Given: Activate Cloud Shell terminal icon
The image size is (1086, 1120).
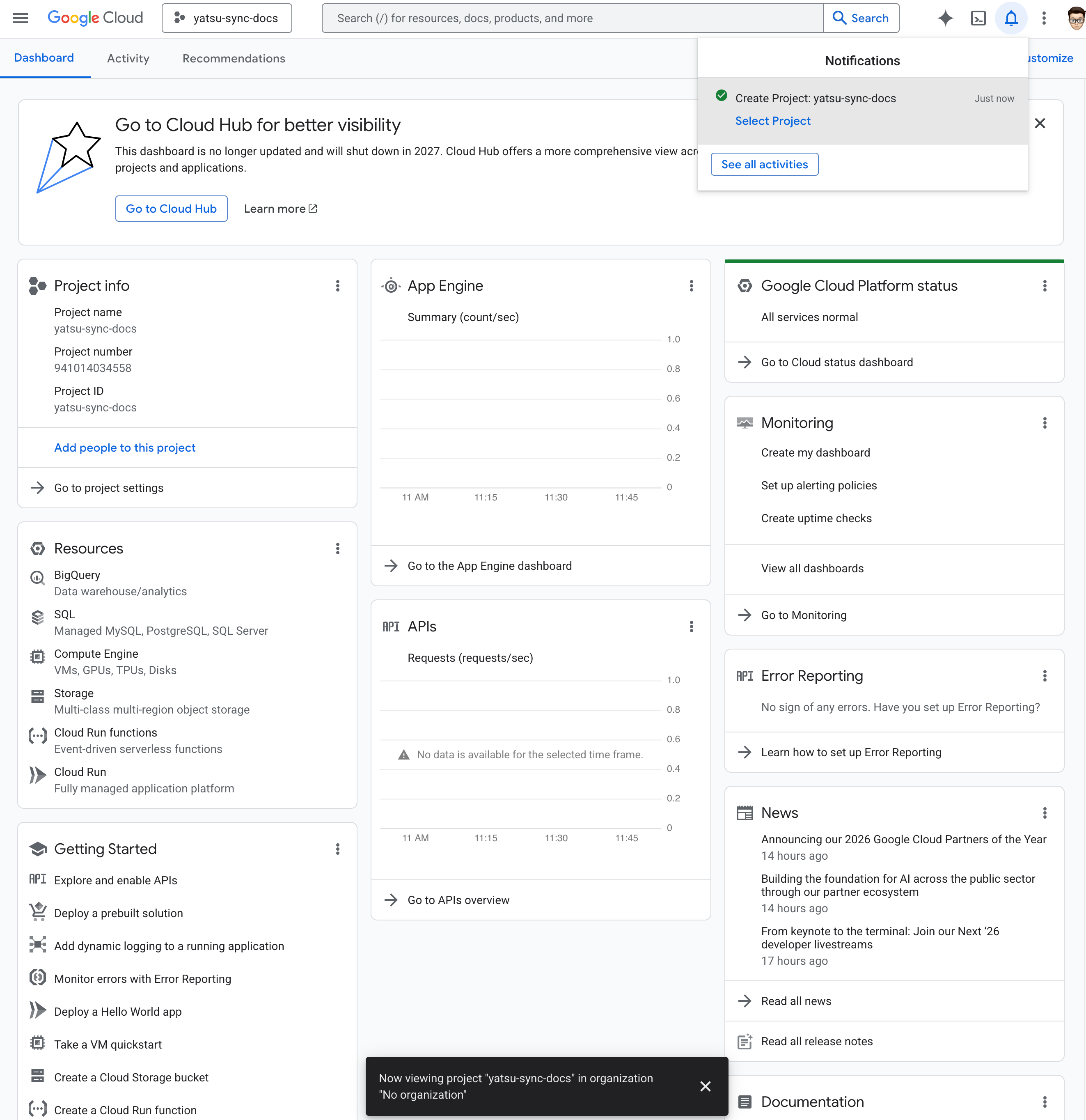Looking at the screenshot, I should pyautogui.click(x=978, y=18).
